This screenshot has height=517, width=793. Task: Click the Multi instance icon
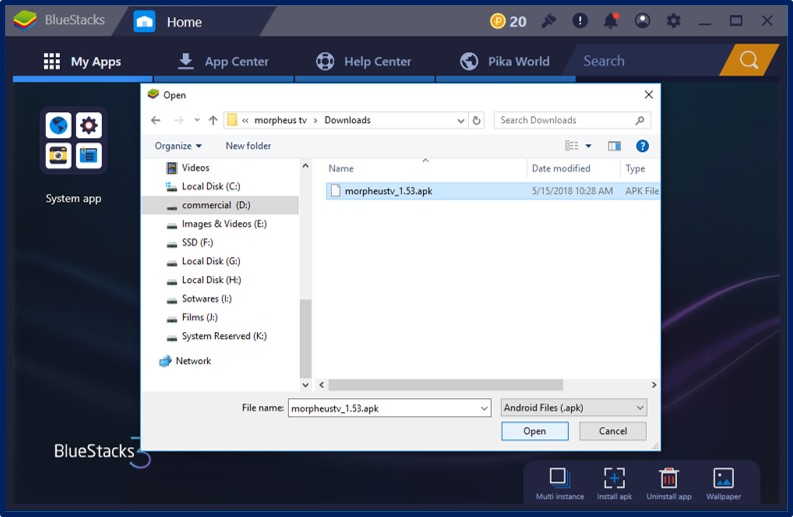[560, 478]
